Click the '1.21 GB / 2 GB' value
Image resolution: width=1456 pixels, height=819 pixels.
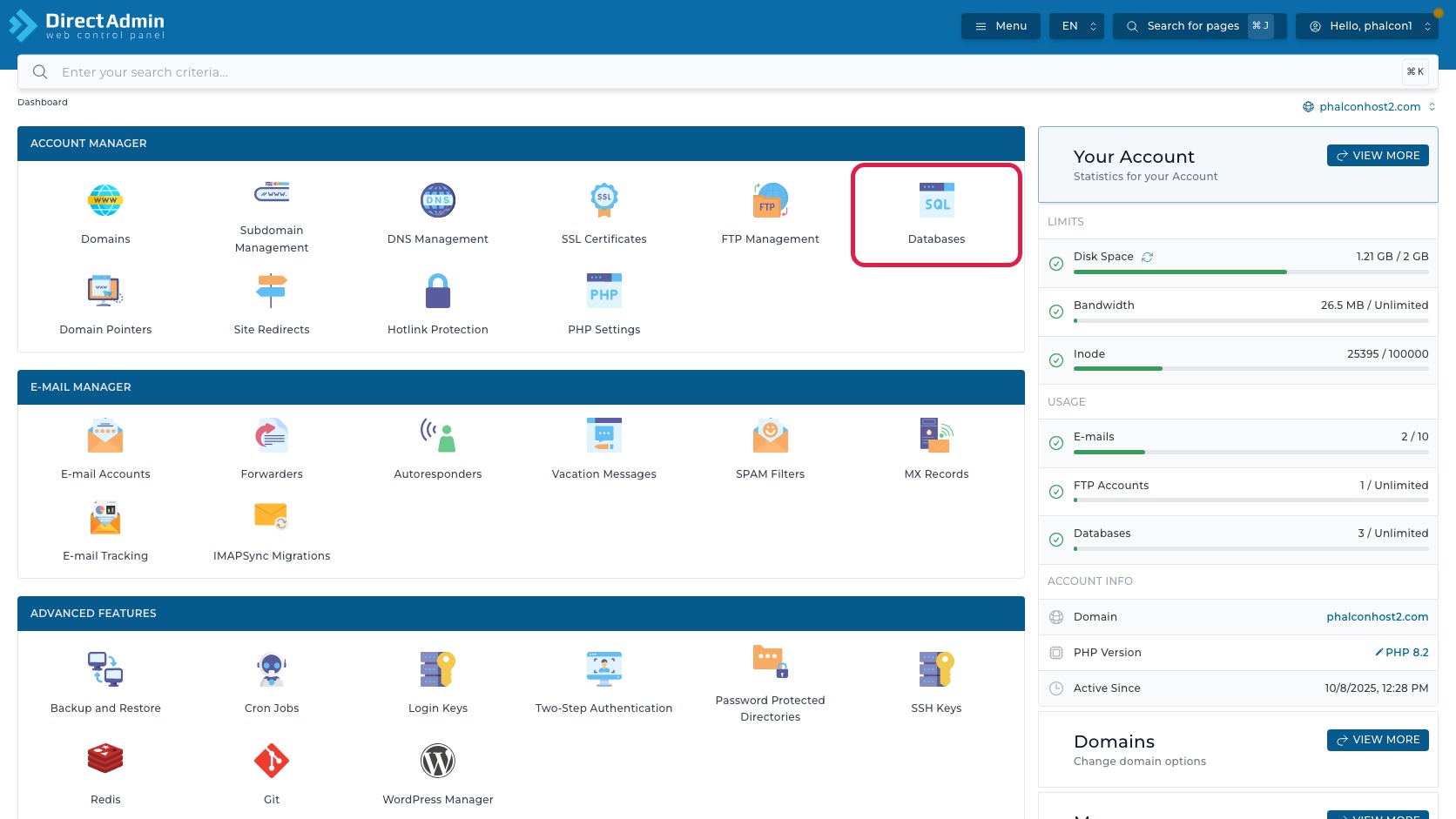tap(1392, 257)
